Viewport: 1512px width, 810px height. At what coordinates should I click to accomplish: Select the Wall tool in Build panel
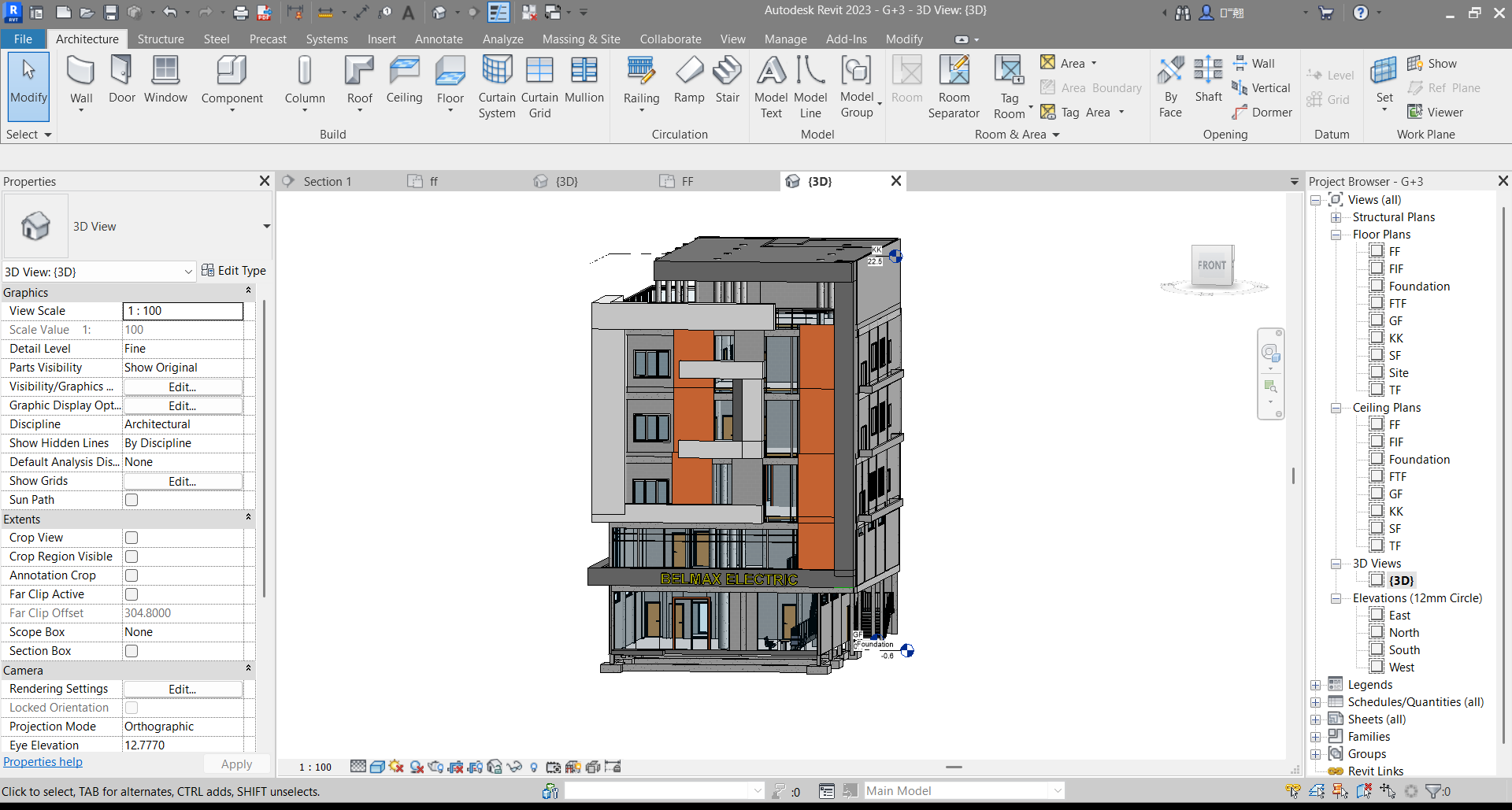tap(81, 82)
